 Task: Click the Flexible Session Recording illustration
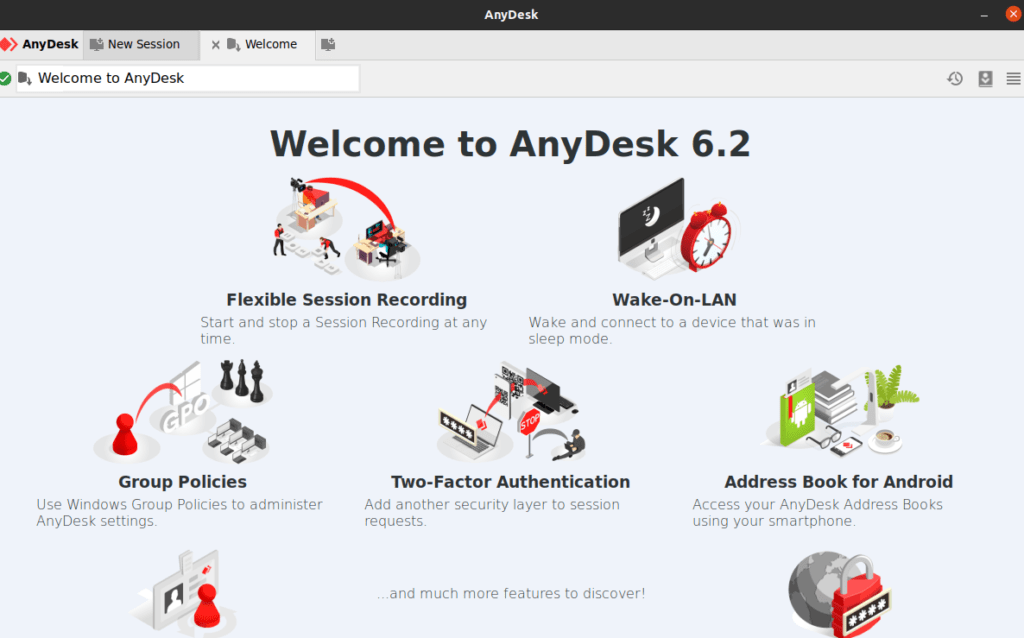(x=347, y=229)
